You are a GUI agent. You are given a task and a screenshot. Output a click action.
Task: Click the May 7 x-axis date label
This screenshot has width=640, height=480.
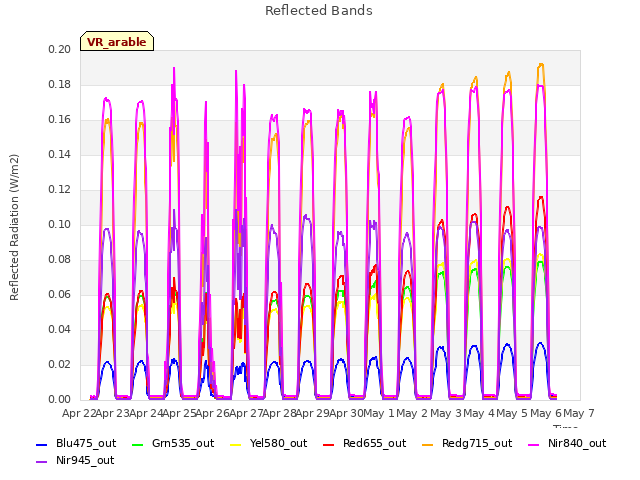pyautogui.click(x=579, y=413)
